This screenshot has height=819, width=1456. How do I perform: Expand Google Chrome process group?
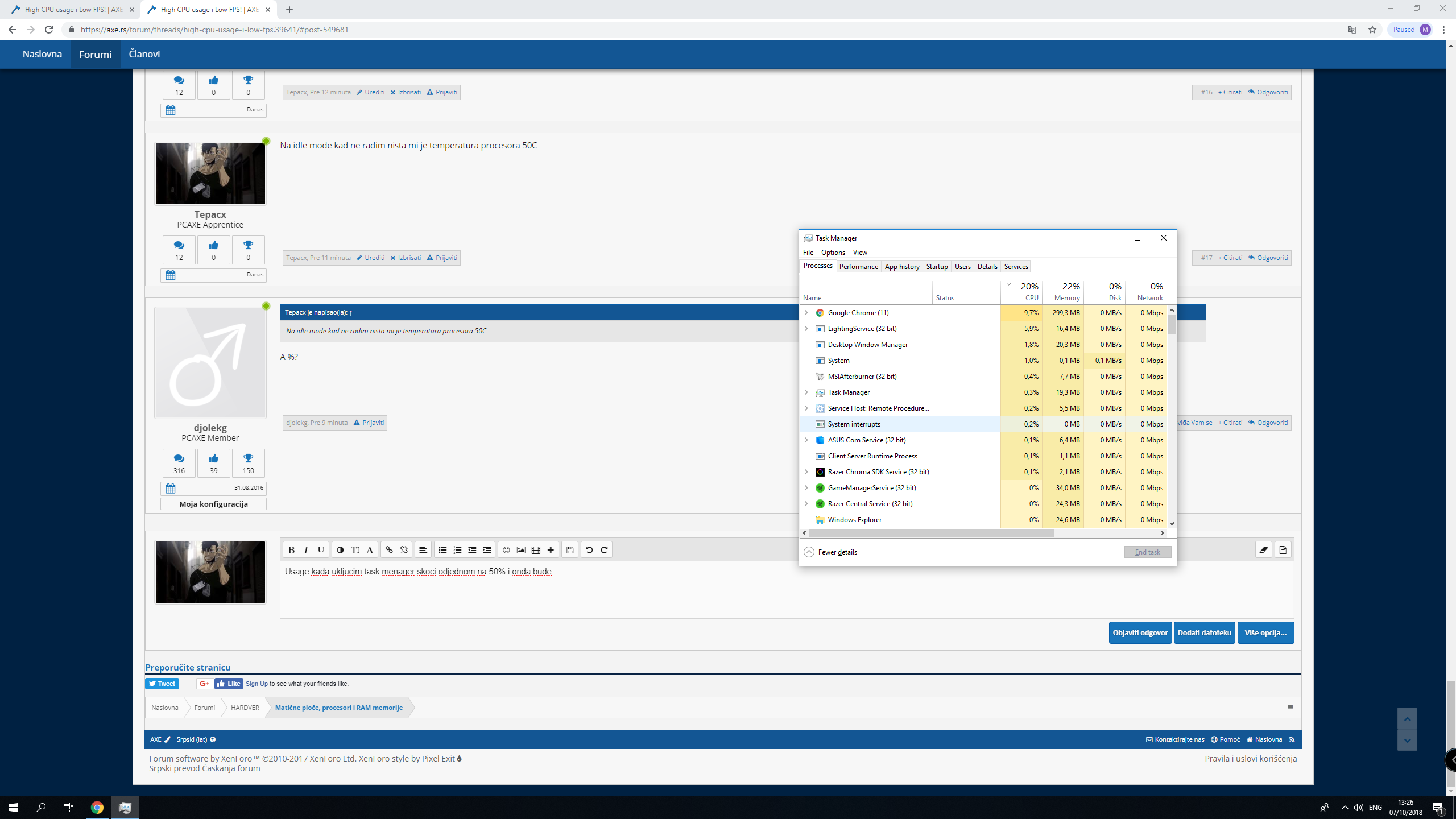click(806, 313)
